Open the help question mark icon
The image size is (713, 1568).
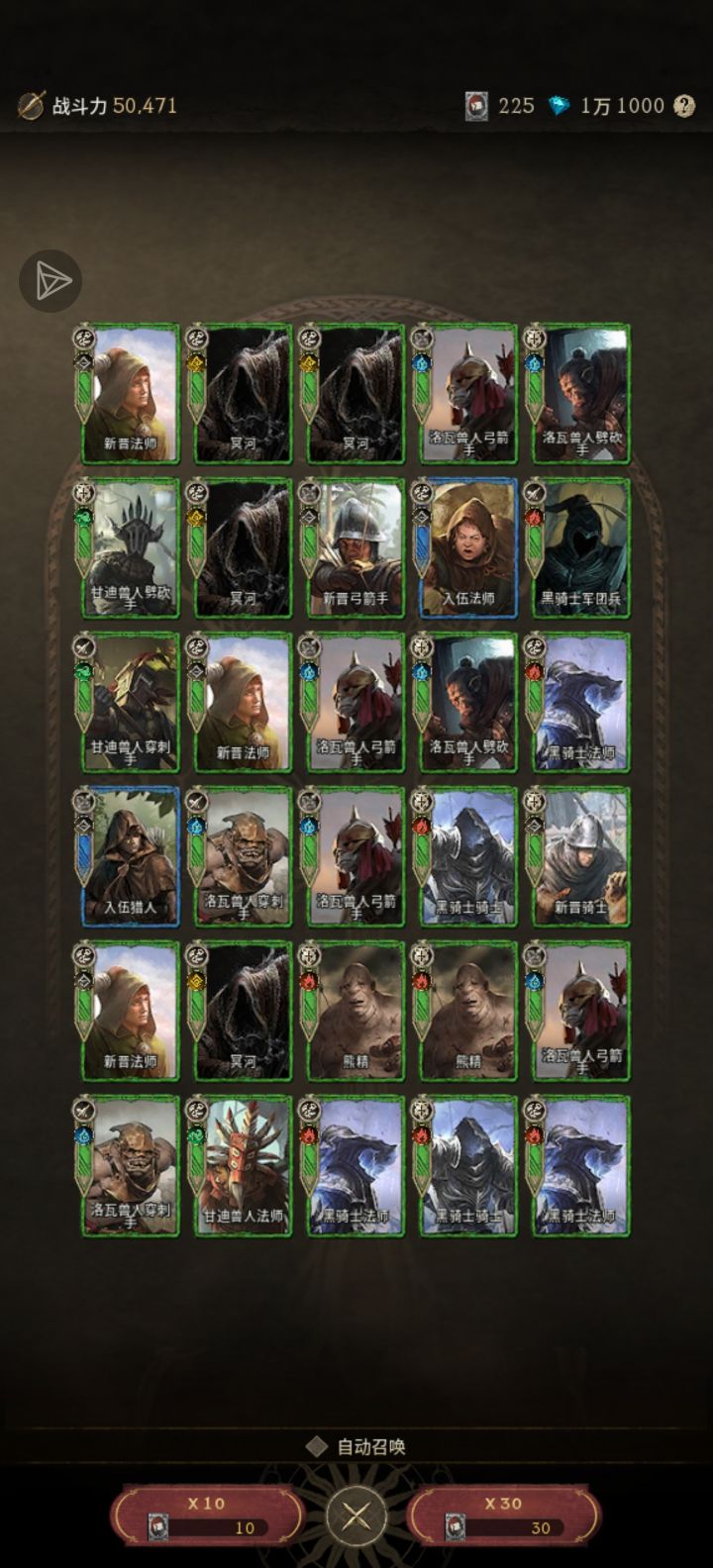tap(684, 106)
